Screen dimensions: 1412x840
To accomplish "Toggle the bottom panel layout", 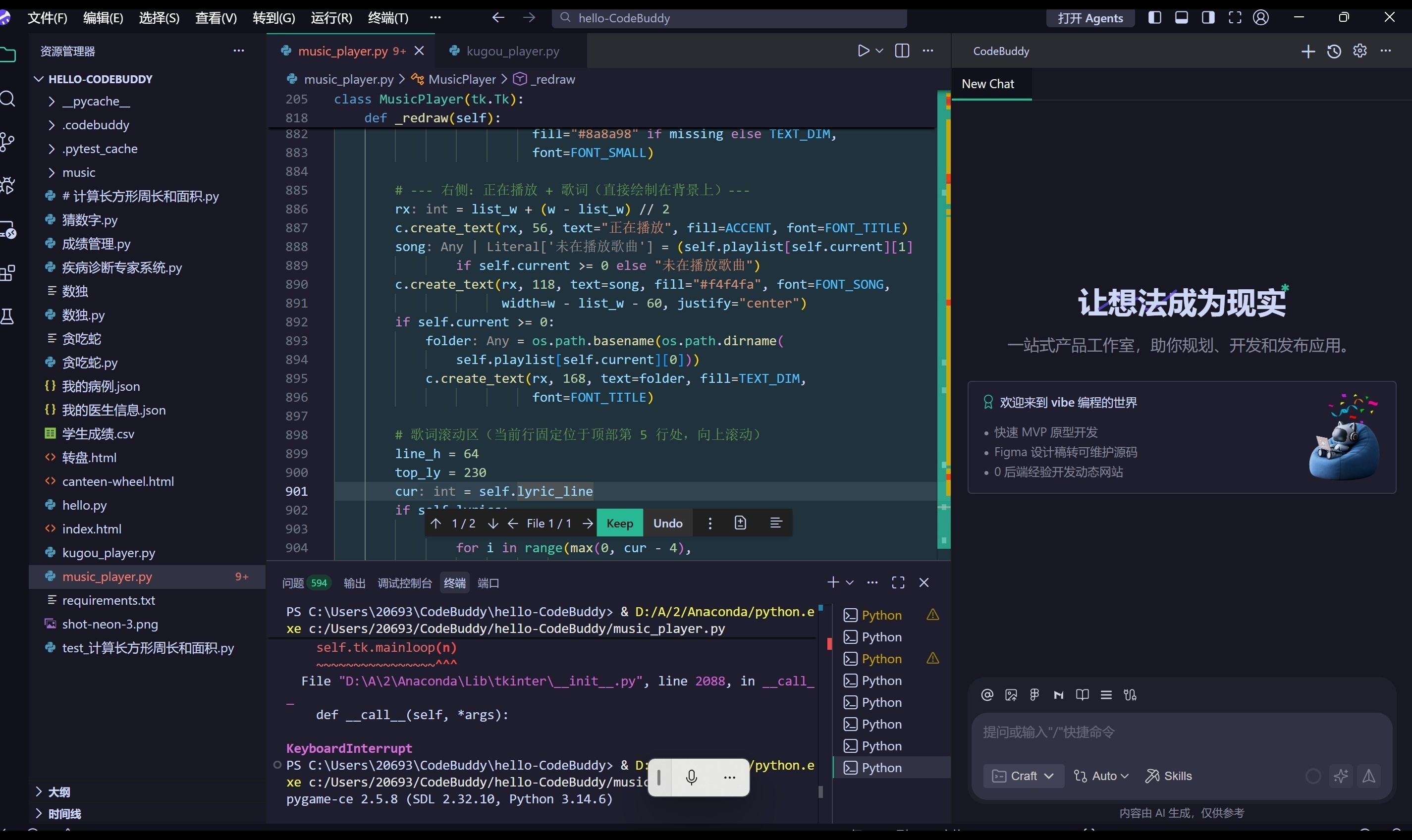I will [x=1182, y=17].
